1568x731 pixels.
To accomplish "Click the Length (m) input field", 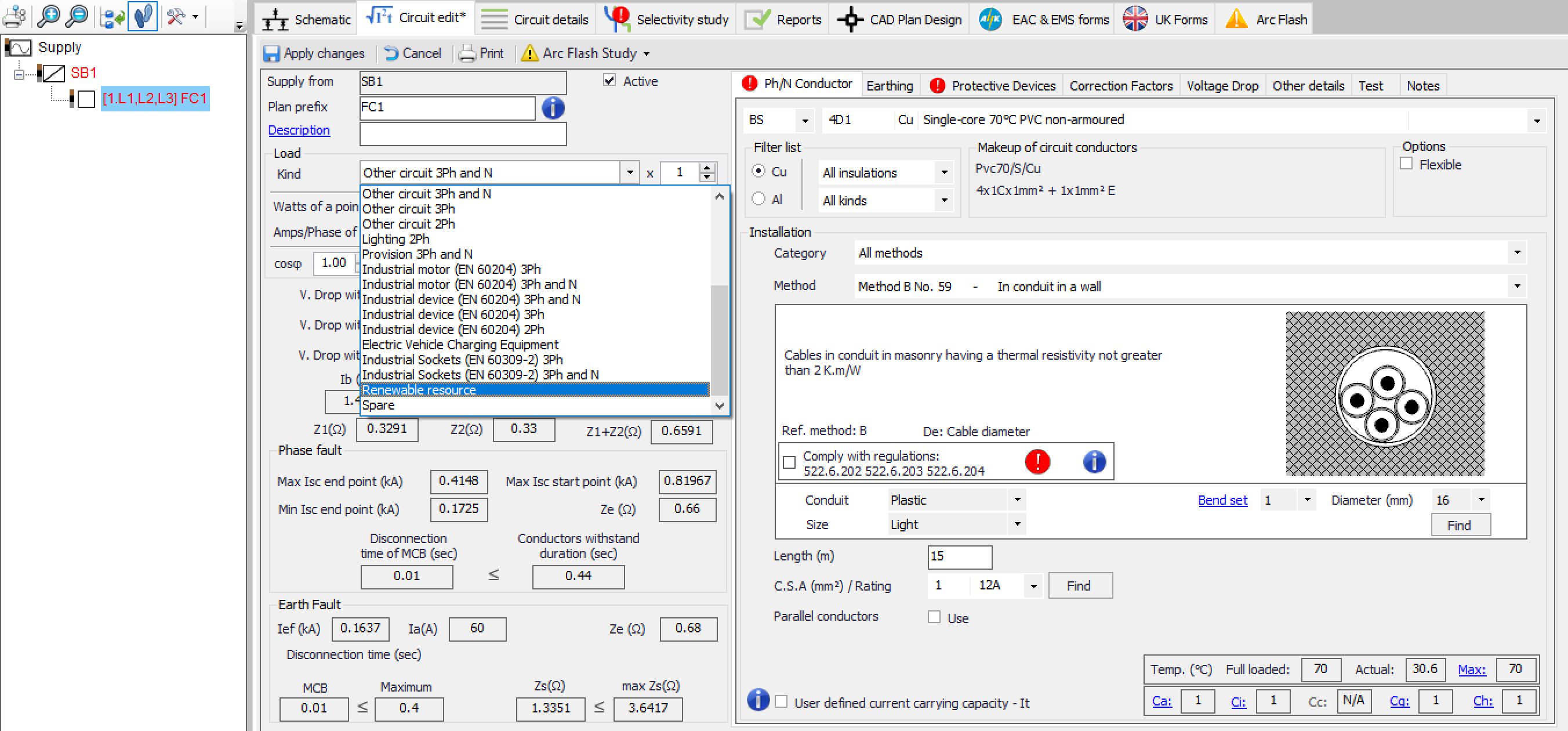I will click(959, 556).
